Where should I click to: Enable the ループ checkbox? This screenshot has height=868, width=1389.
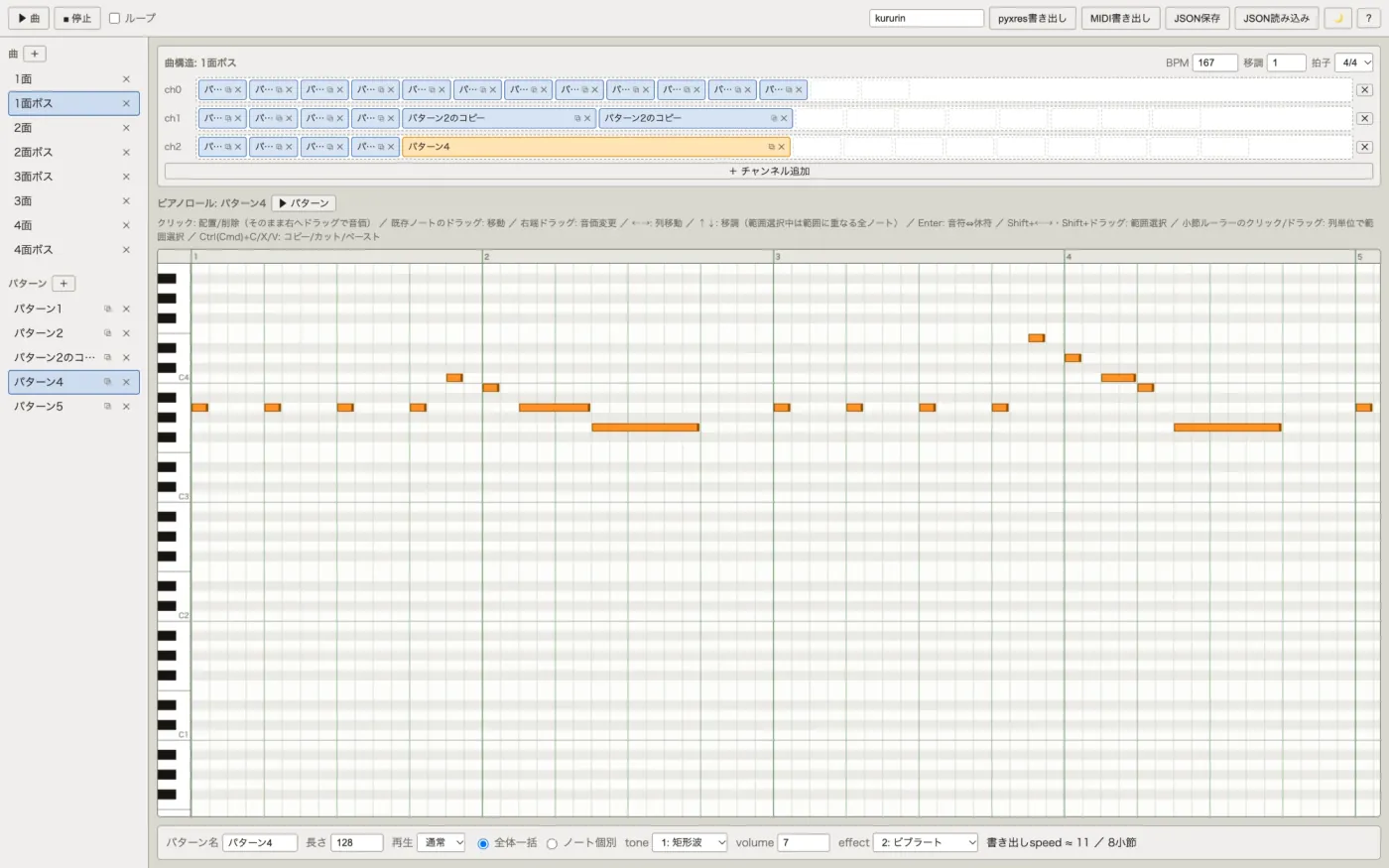114,18
